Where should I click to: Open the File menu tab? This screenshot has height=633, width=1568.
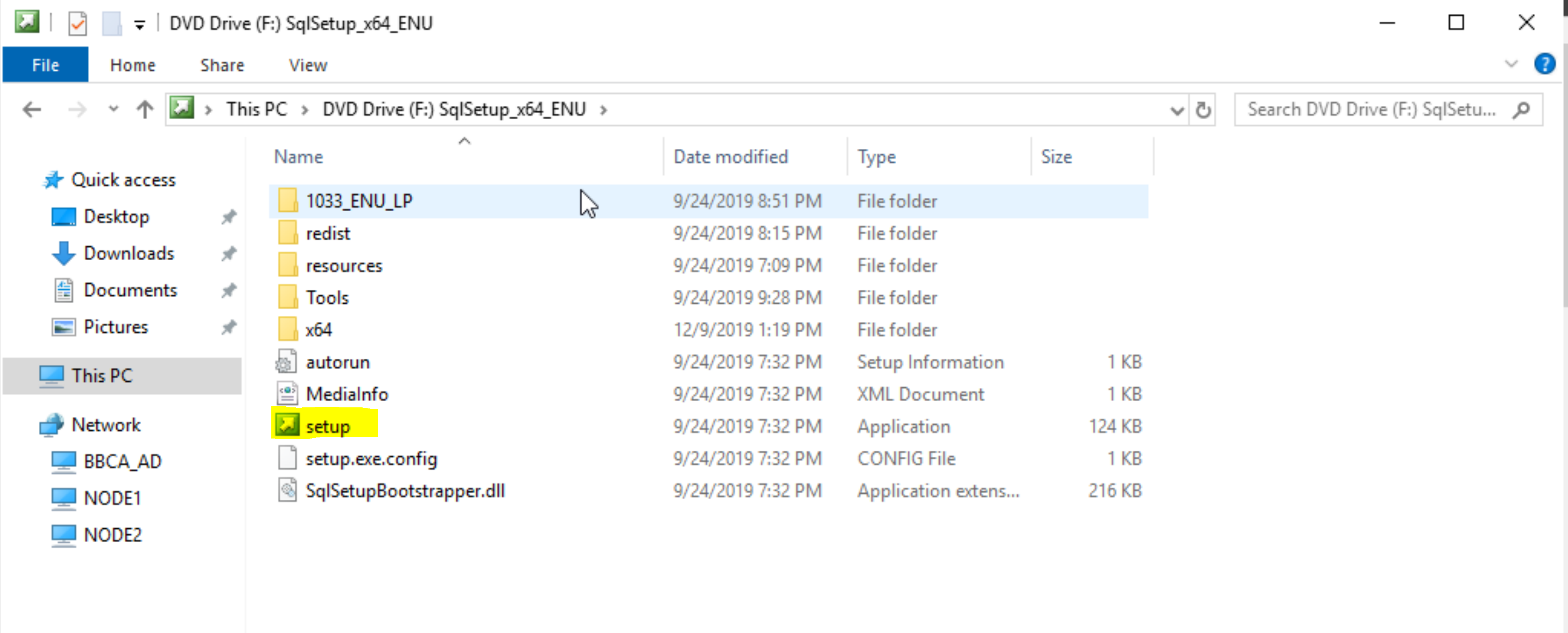point(46,65)
